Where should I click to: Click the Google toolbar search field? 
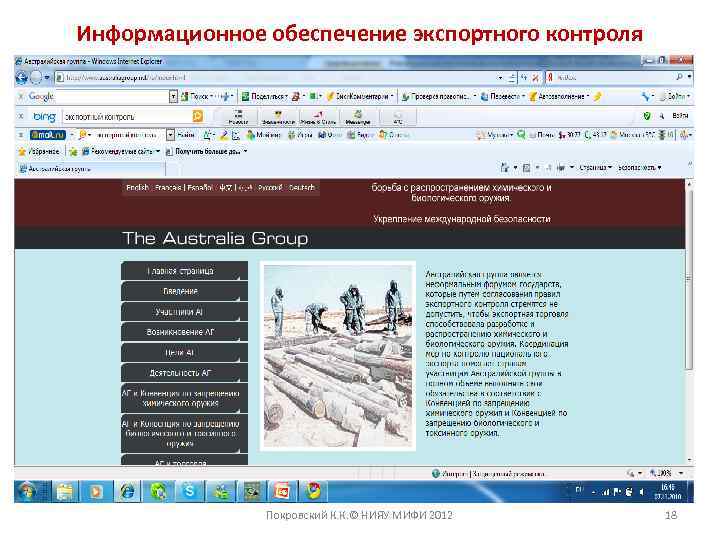pos(112,96)
